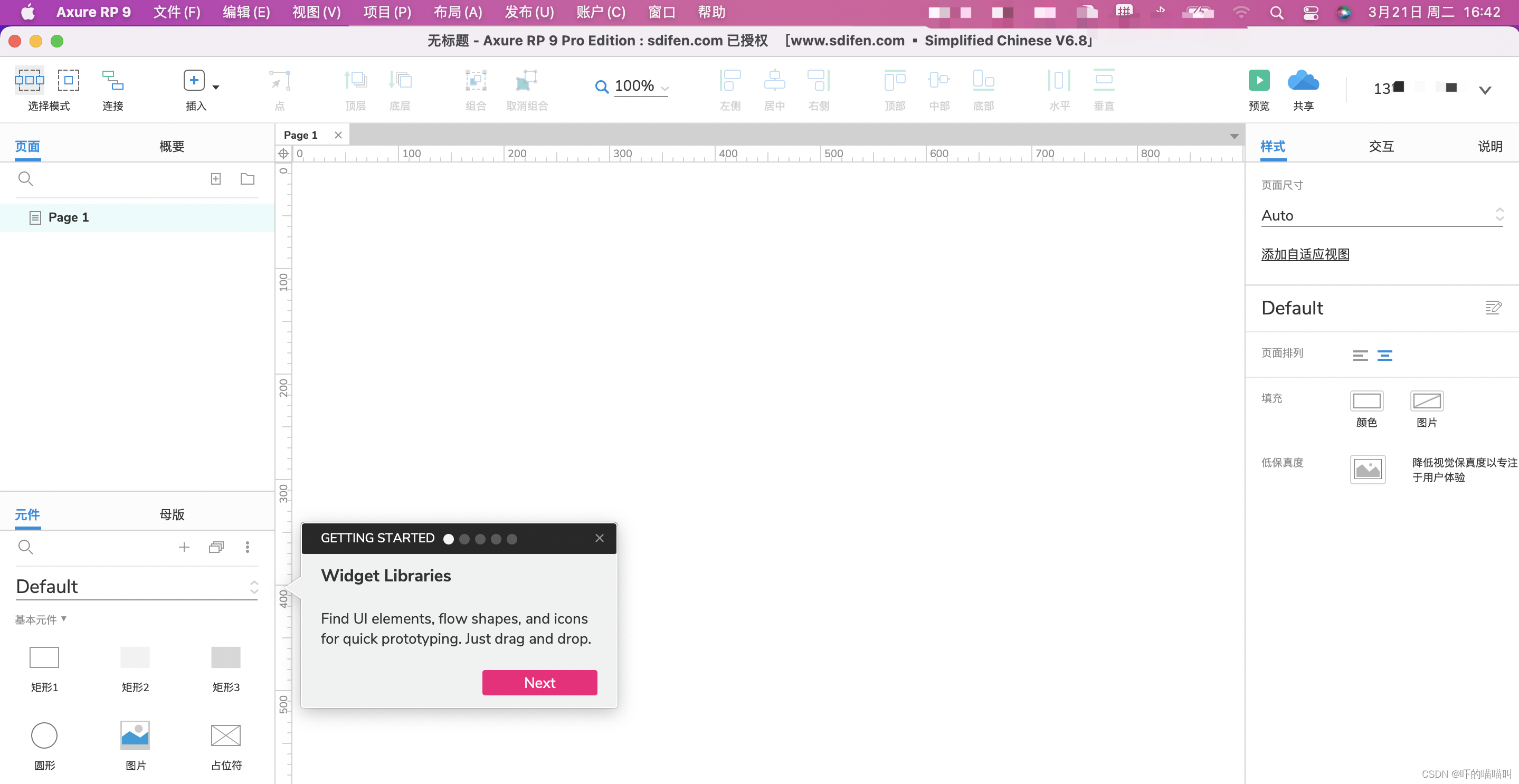Image resolution: width=1519 pixels, height=784 pixels.
Task: Select the 点 point tool
Action: coord(280,80)
